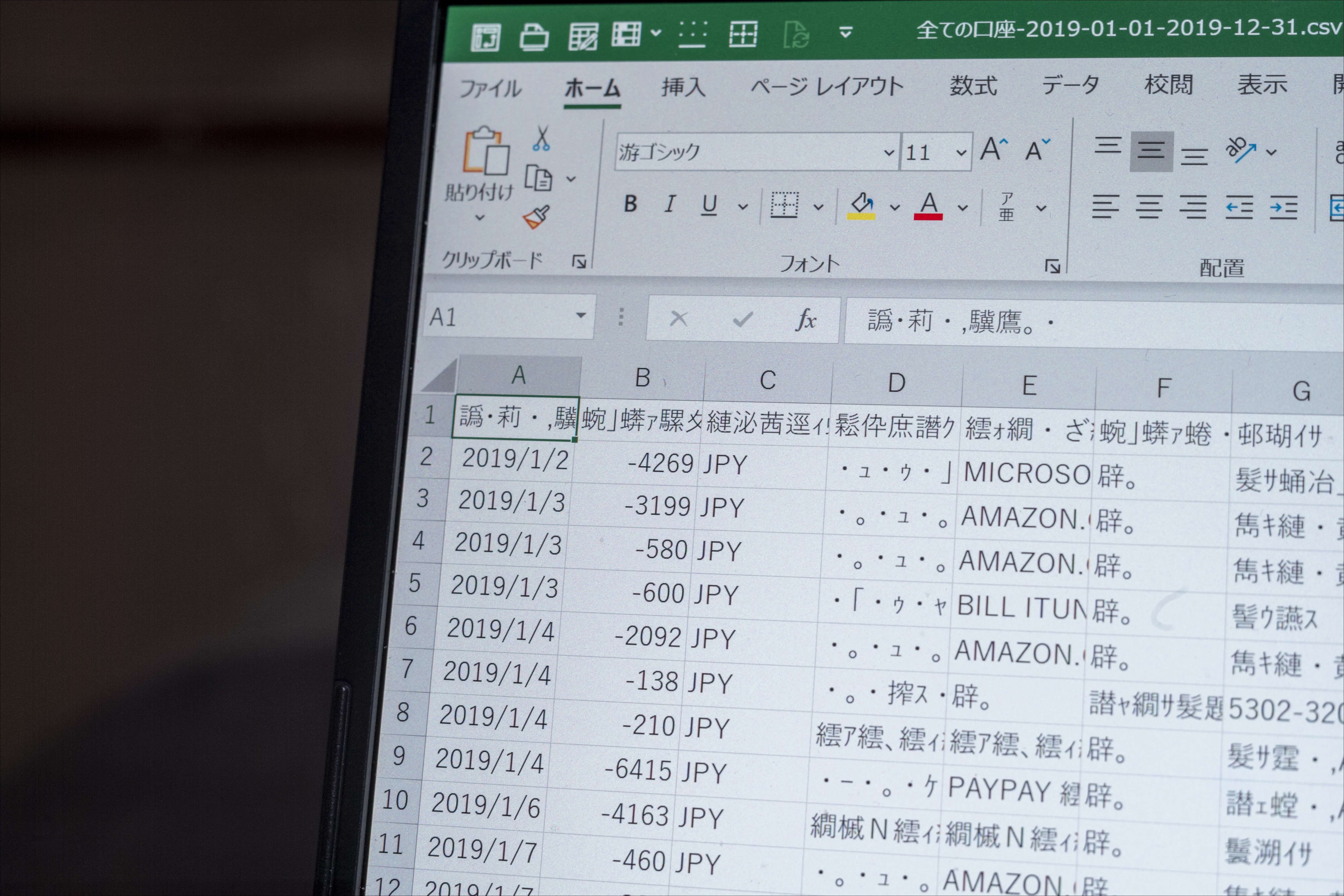This screenshot has width=1344, height=896.
Task: Switch to the Review tab (校閲)
Action: [1169, 84]
